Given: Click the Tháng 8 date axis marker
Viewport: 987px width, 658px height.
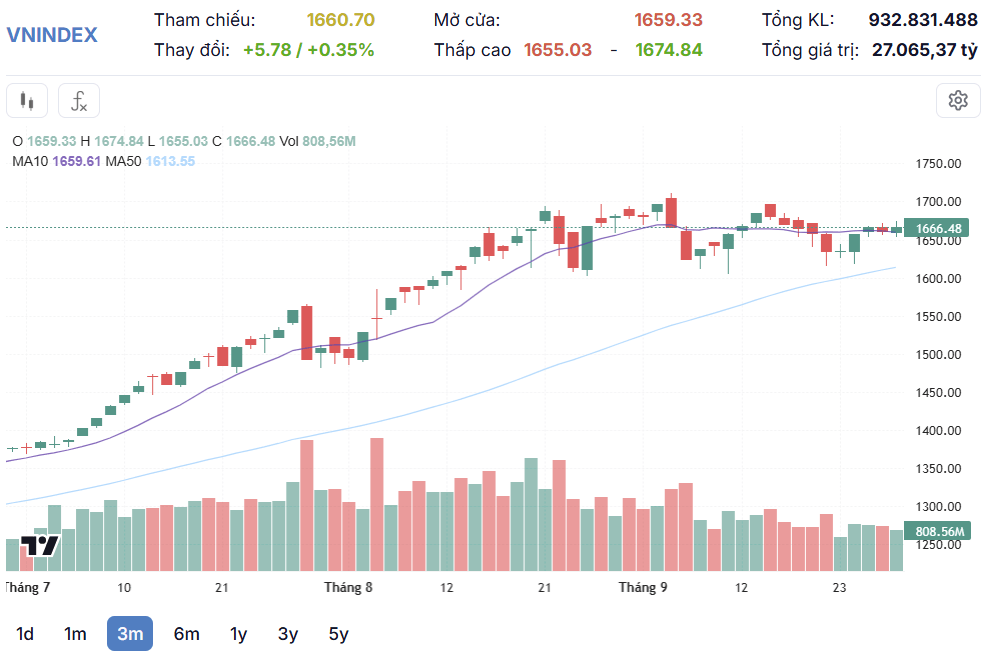Looking at the screenshot, I should [x=348, y=587].
